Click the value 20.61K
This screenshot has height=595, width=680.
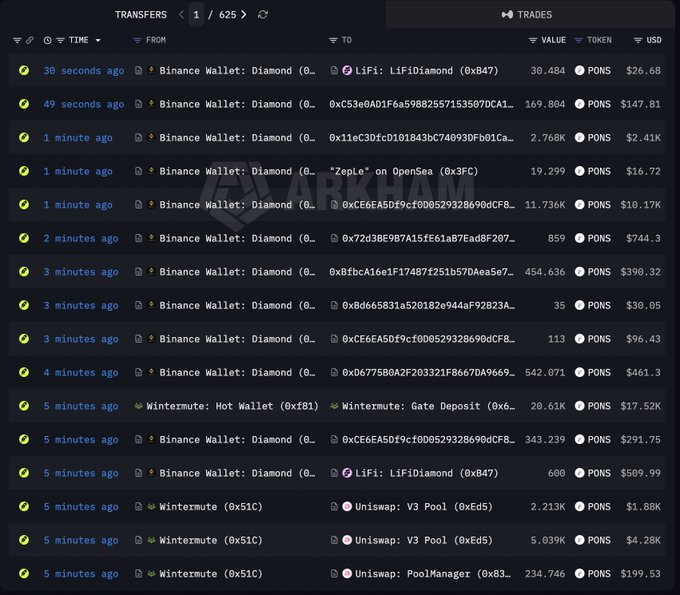point(548,406)
